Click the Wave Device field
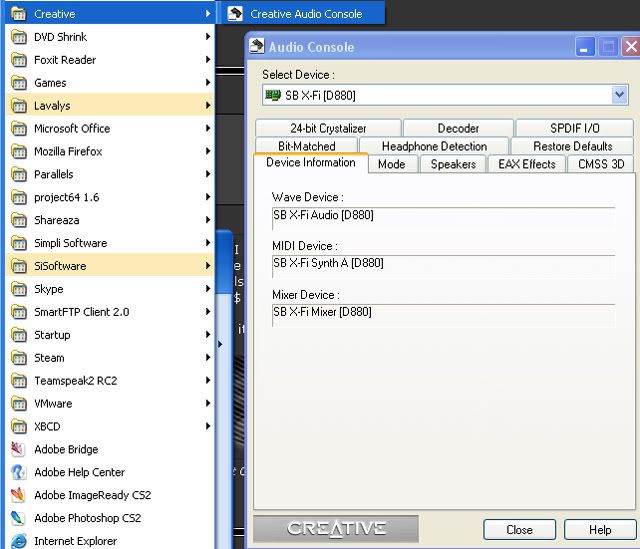The height and width of the screenshot is (549, 640). pos(443,218)
